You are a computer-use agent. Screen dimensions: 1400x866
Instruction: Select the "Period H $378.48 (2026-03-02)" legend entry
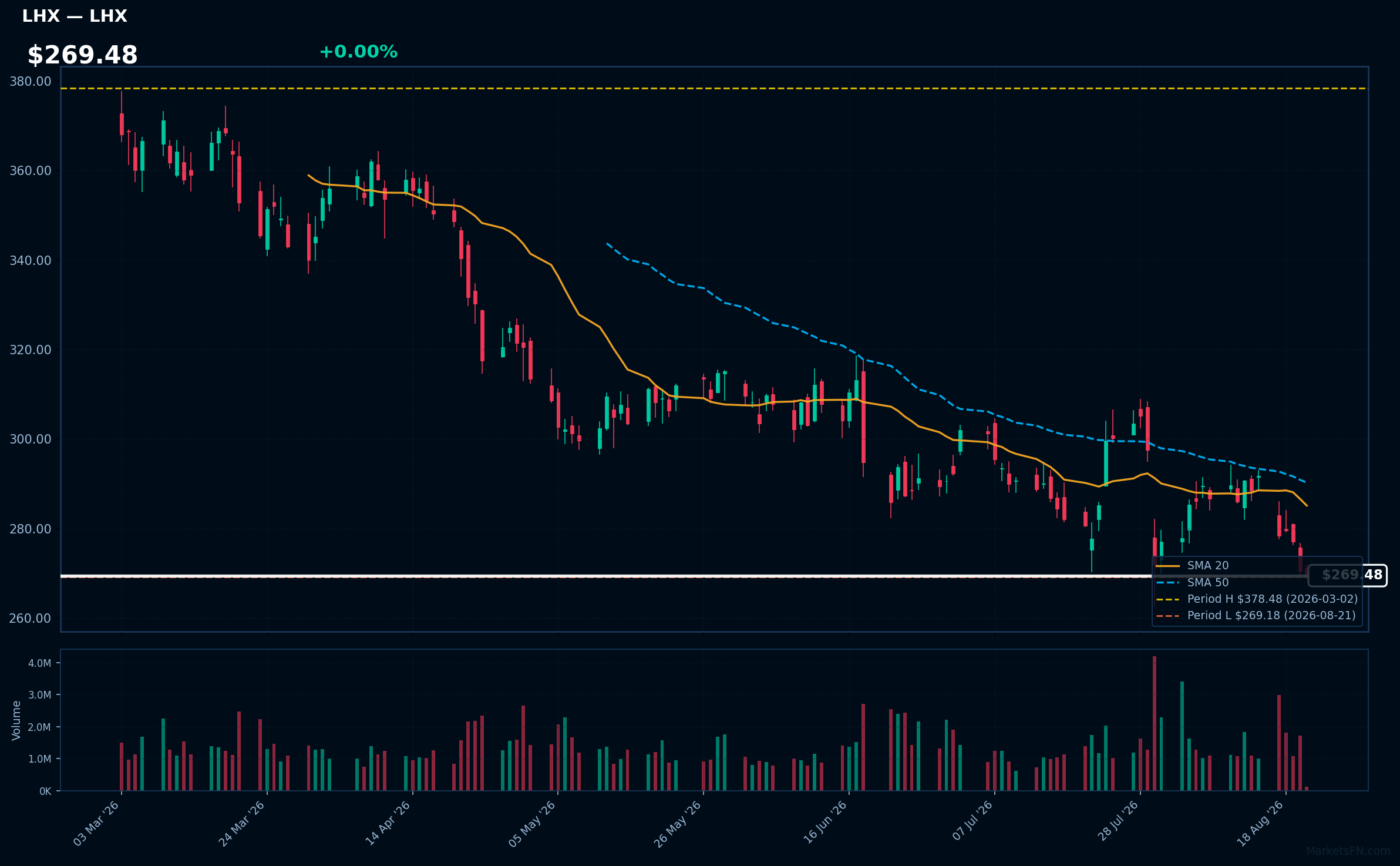1273,599
